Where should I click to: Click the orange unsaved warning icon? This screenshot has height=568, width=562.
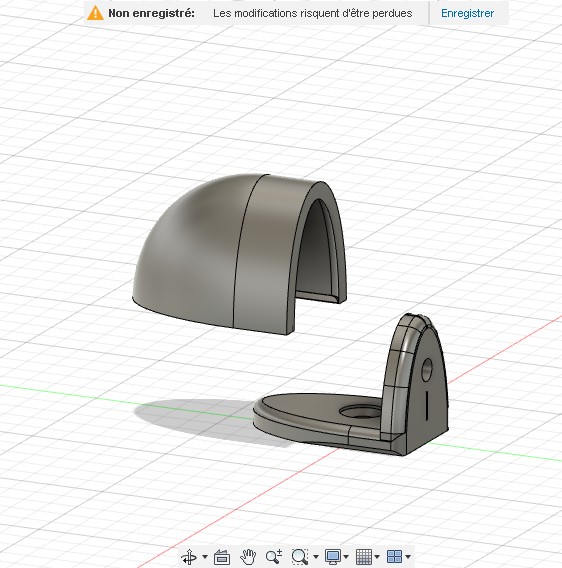point(95,13)
